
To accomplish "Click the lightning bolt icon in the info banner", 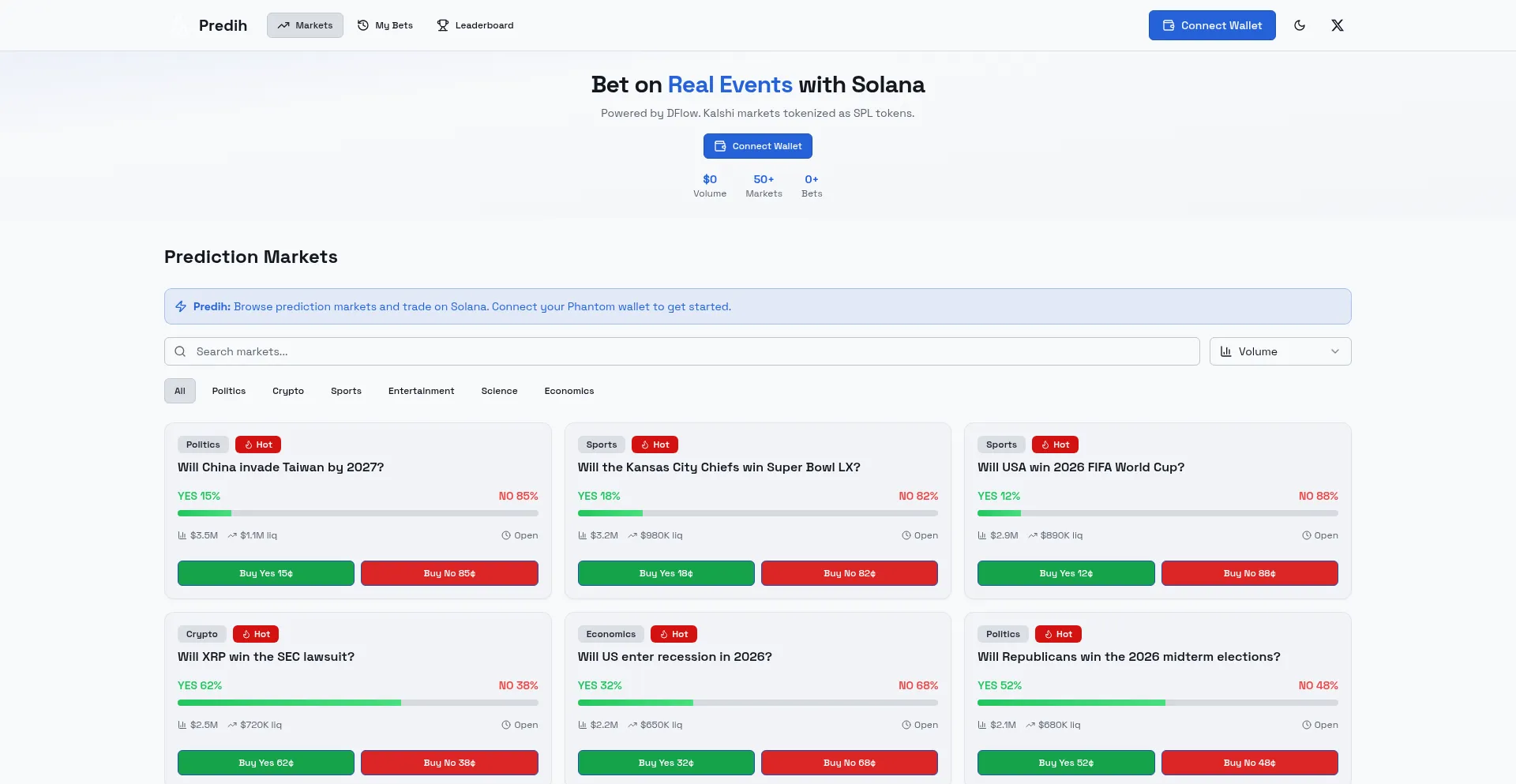I will click(181, 306).
